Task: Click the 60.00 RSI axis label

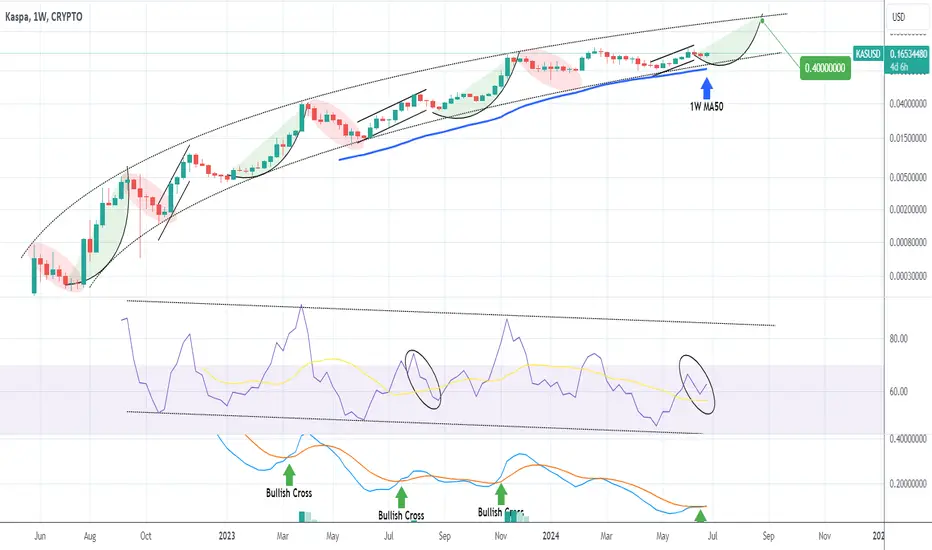Action: 898,392
